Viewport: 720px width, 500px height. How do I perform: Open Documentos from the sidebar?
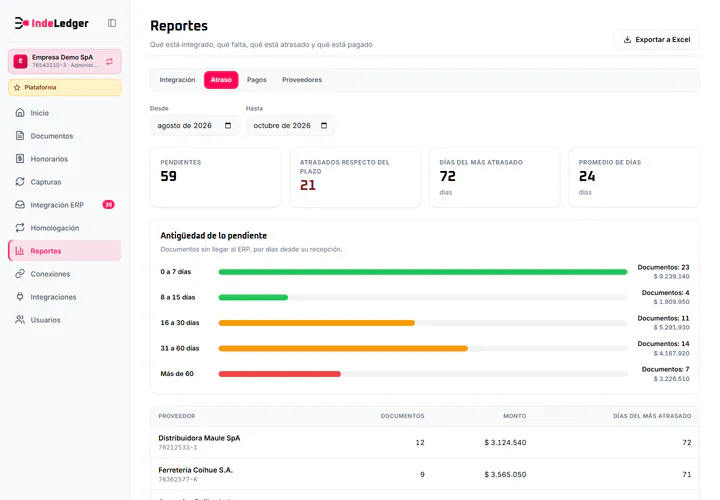pos(65,135)
